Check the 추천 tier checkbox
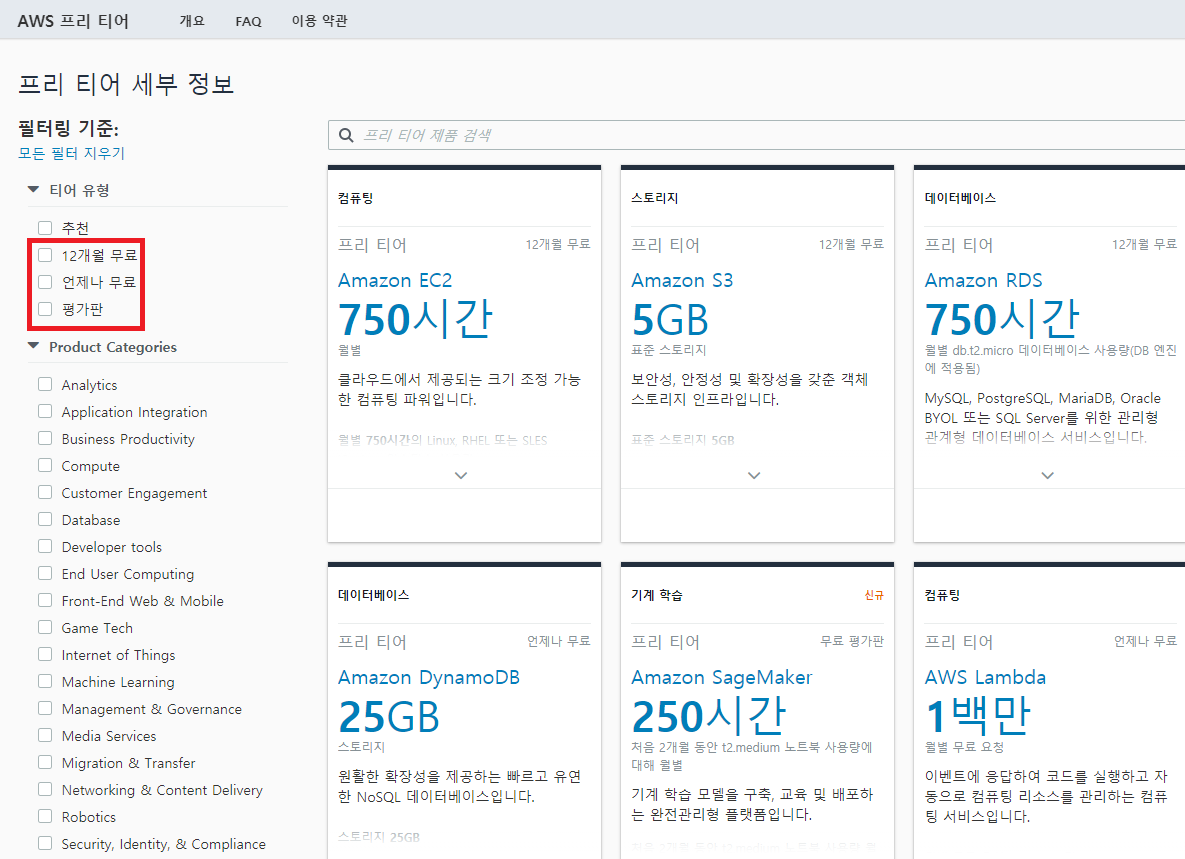1185x859 pixels. [45, 227]
